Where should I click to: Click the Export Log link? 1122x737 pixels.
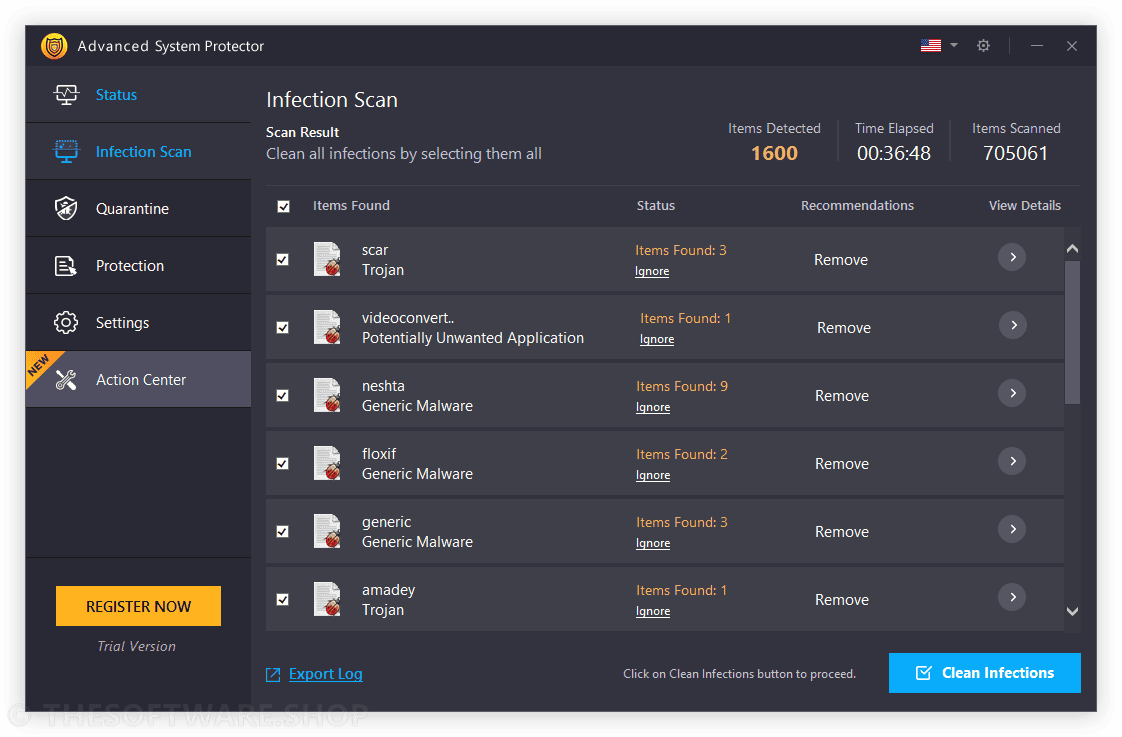pos(326,674)
